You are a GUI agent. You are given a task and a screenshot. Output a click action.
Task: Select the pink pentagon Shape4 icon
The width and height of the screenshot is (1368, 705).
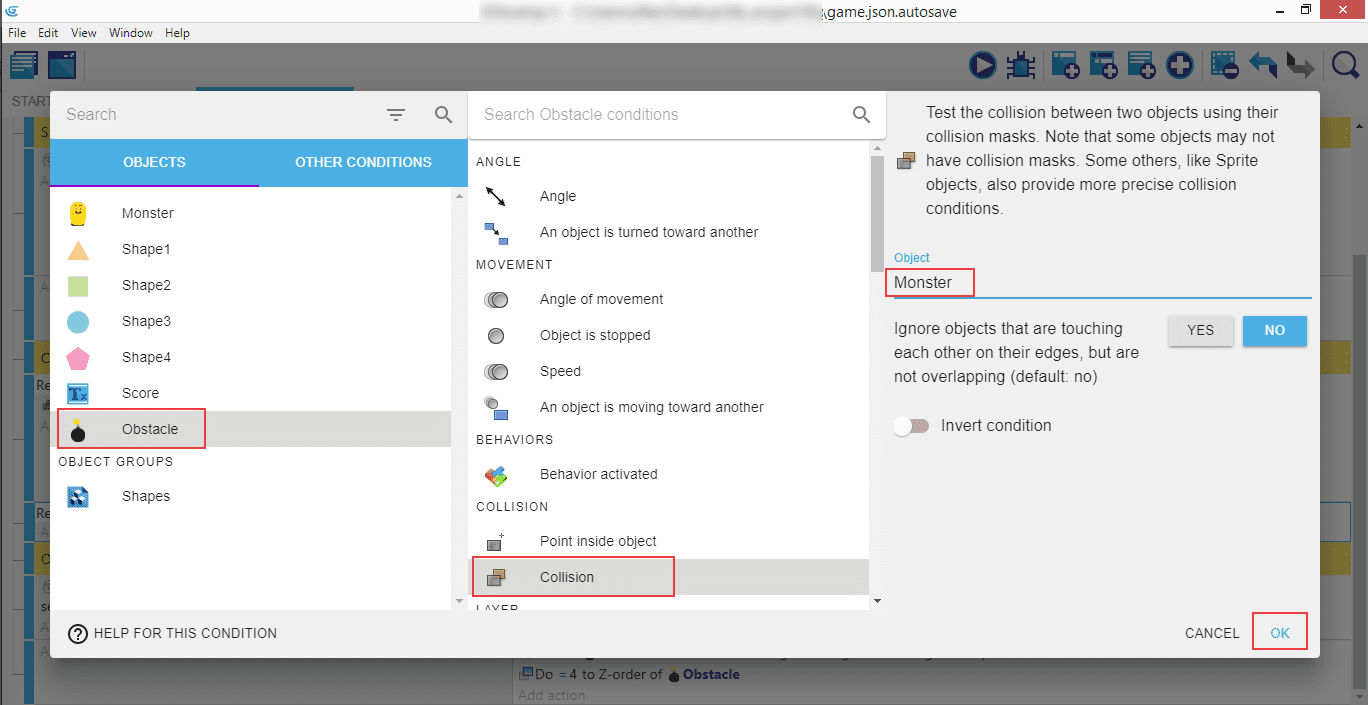(x=78, y=357)
